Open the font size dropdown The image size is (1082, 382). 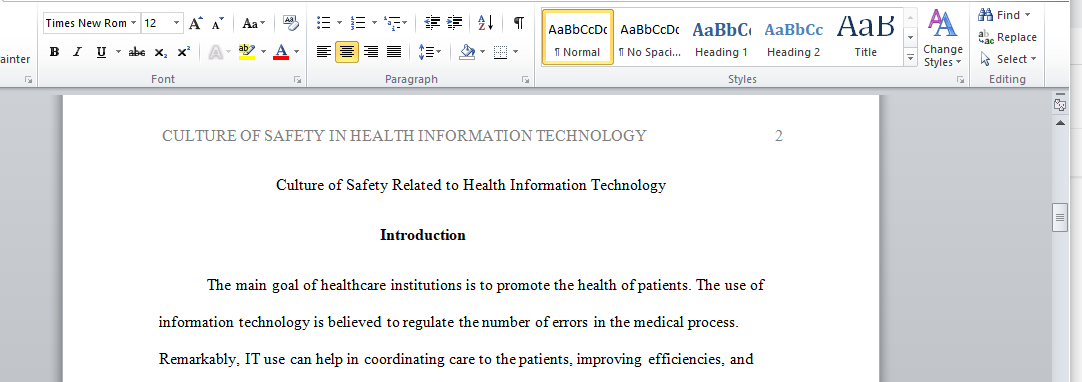tap(177, 23)
